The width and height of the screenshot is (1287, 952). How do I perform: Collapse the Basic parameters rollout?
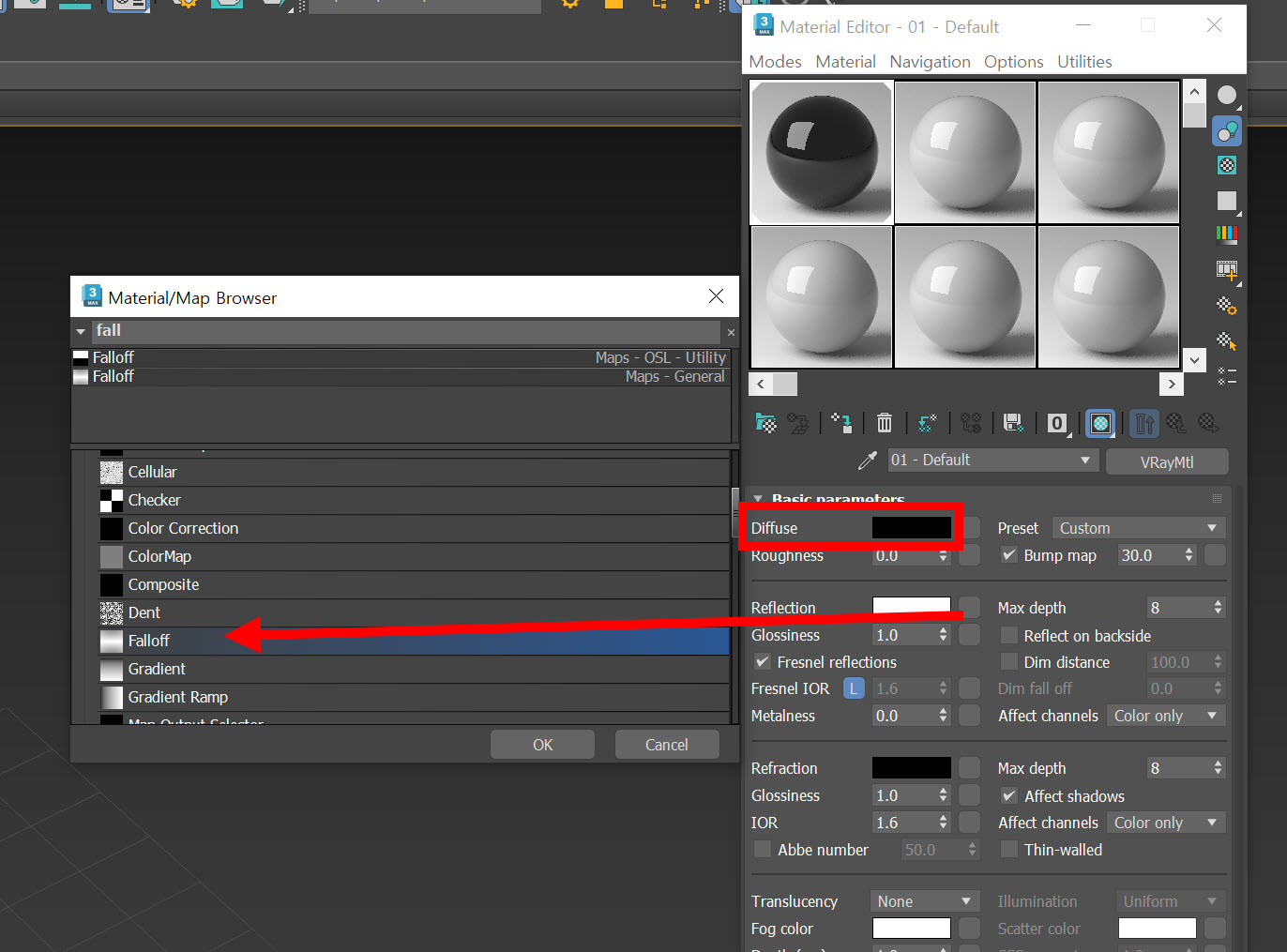(x=758, y=498)
